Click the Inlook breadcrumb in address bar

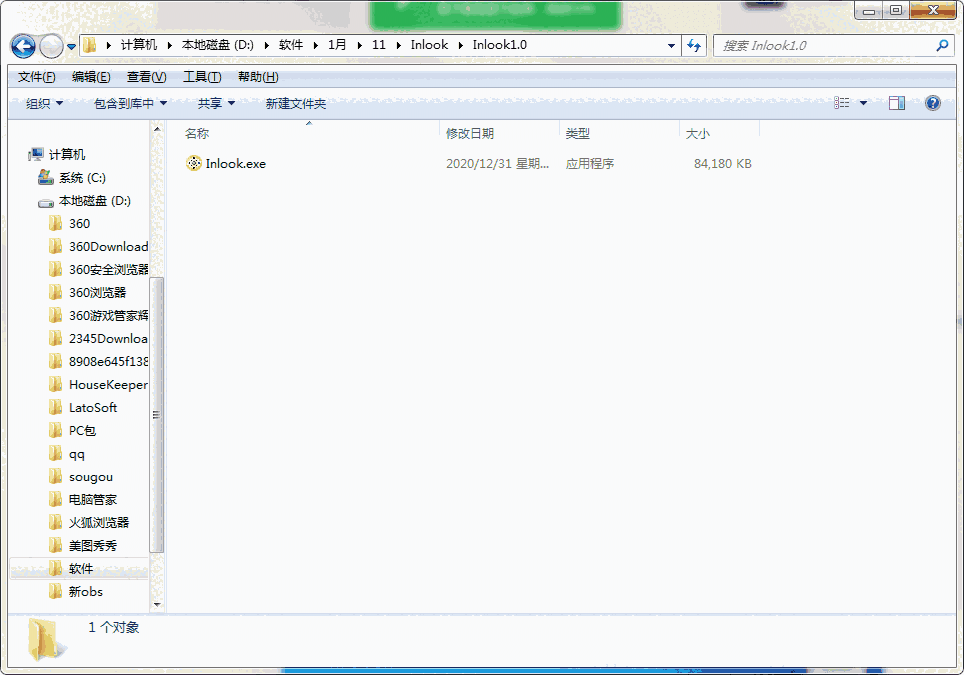pos(429,46)
